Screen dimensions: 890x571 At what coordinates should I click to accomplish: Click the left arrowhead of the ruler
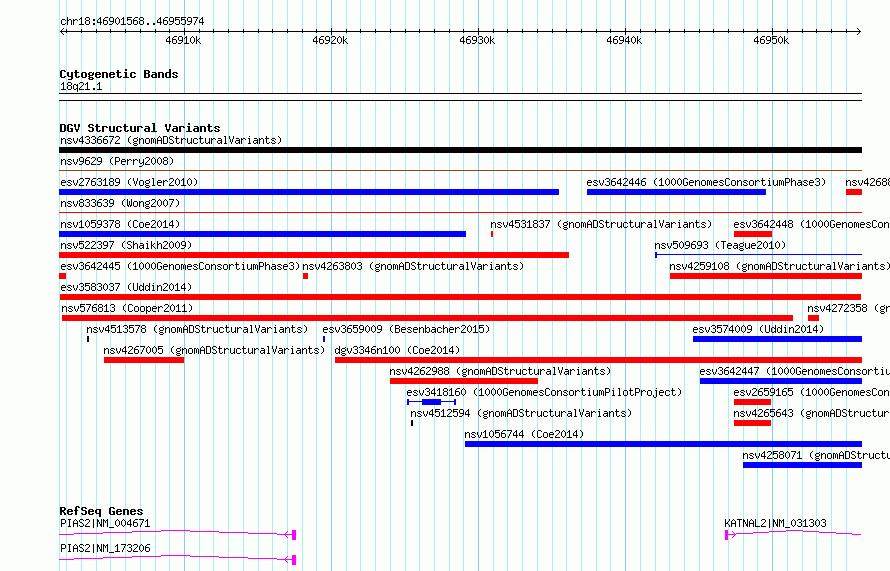pos(62,32)
